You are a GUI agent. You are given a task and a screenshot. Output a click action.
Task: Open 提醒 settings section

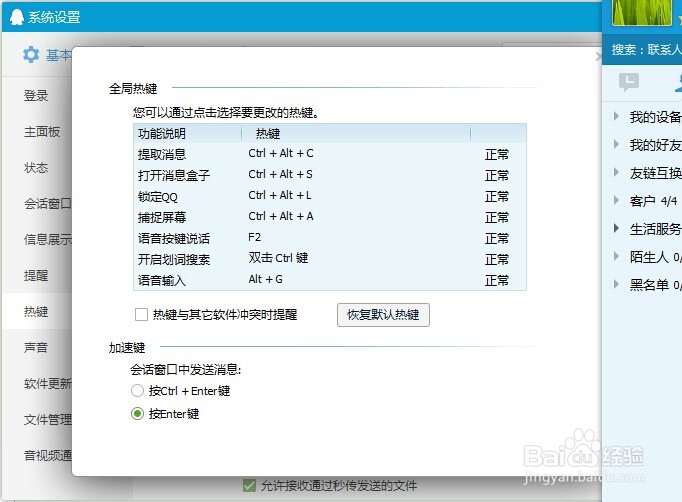(37, 275)
